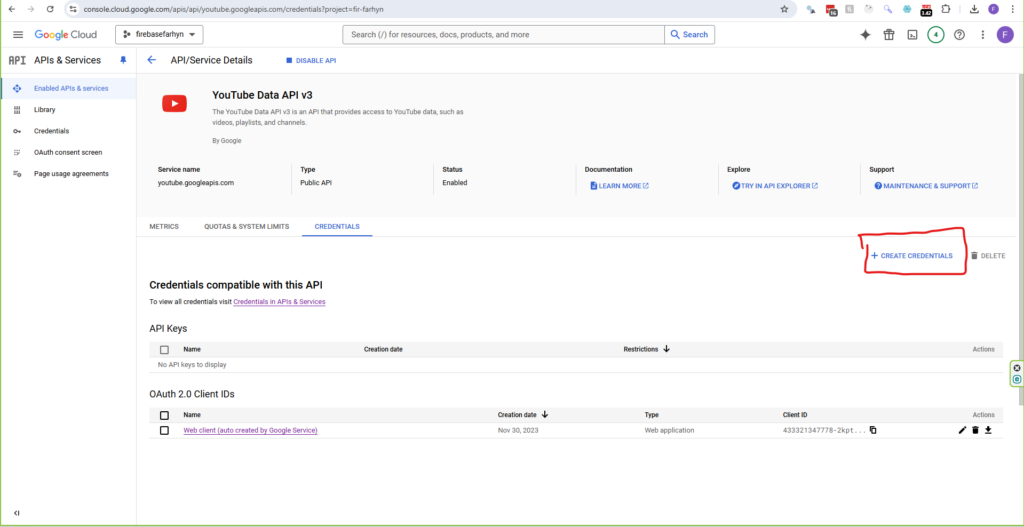Click the Create Credentials button
1024x527 pixels.
click(911, 256)
